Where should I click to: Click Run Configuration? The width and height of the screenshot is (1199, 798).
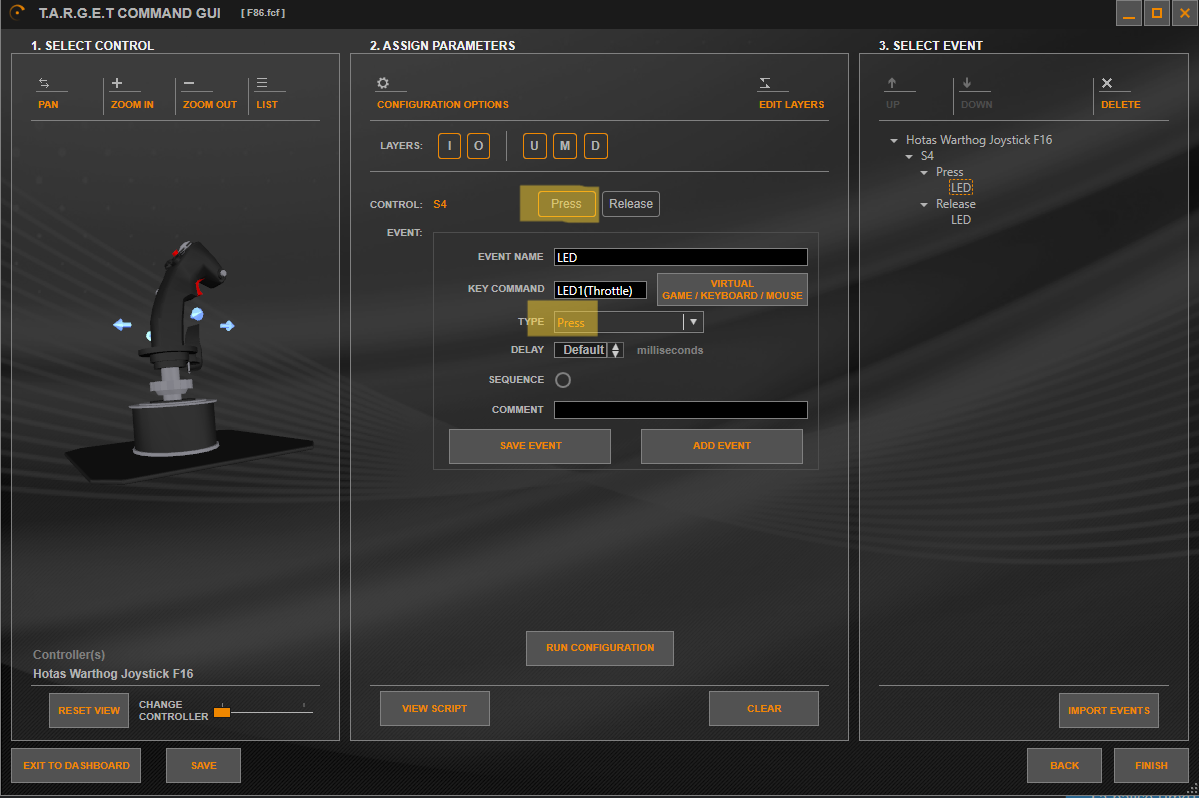point(600,648)
